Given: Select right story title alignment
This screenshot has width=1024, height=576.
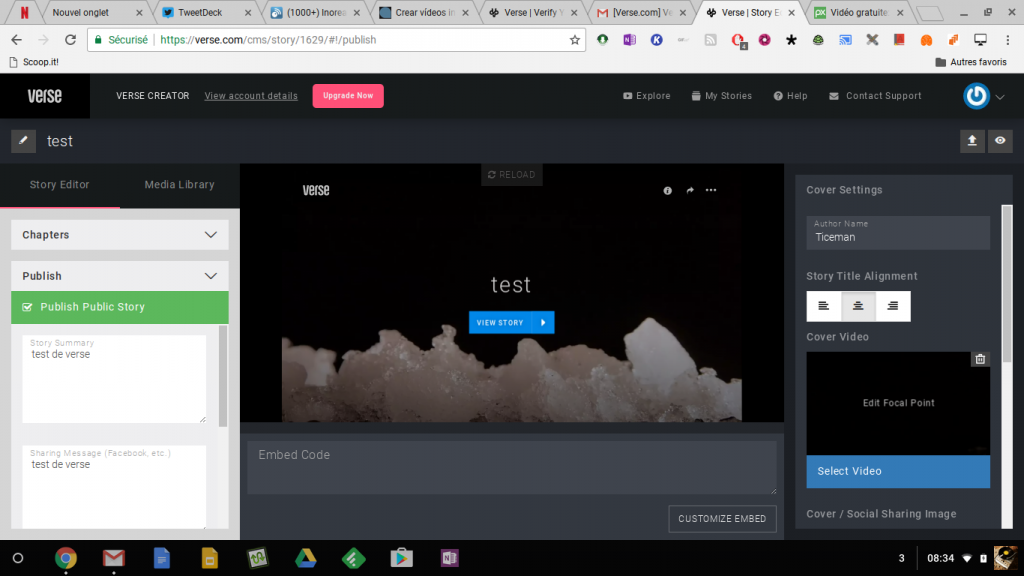Looking at the screenshot, I should coord(892,306).
